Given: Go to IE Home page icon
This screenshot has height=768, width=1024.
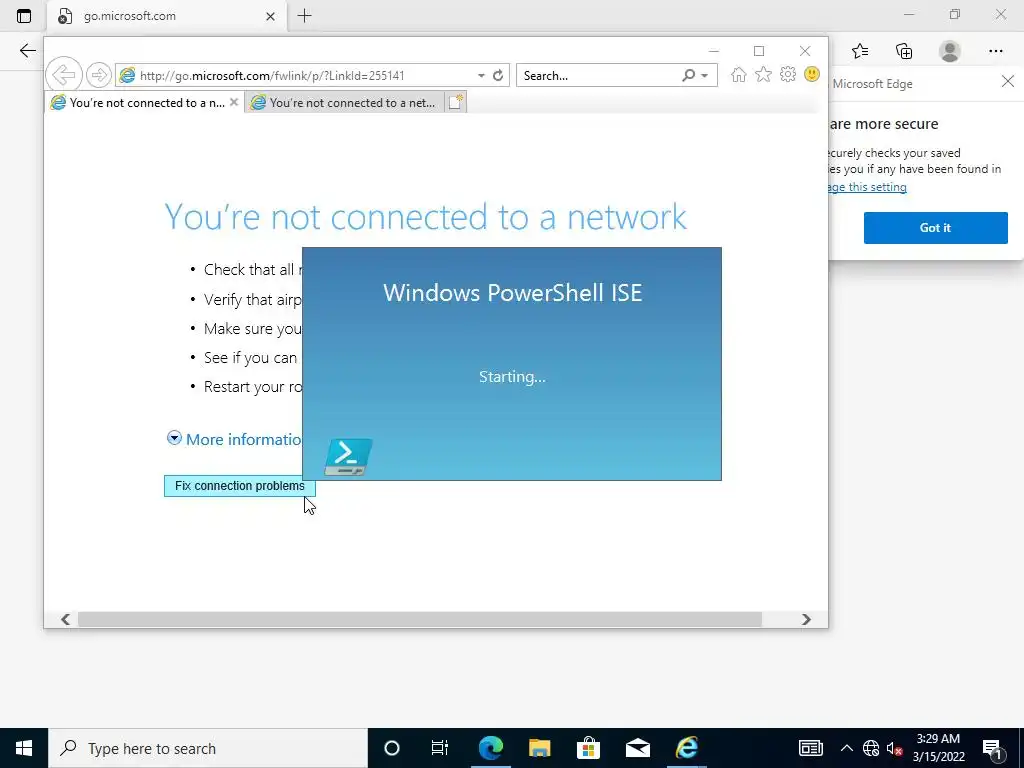Looking at the screenshot, I should pyautogui.click(x=739, y=74).
